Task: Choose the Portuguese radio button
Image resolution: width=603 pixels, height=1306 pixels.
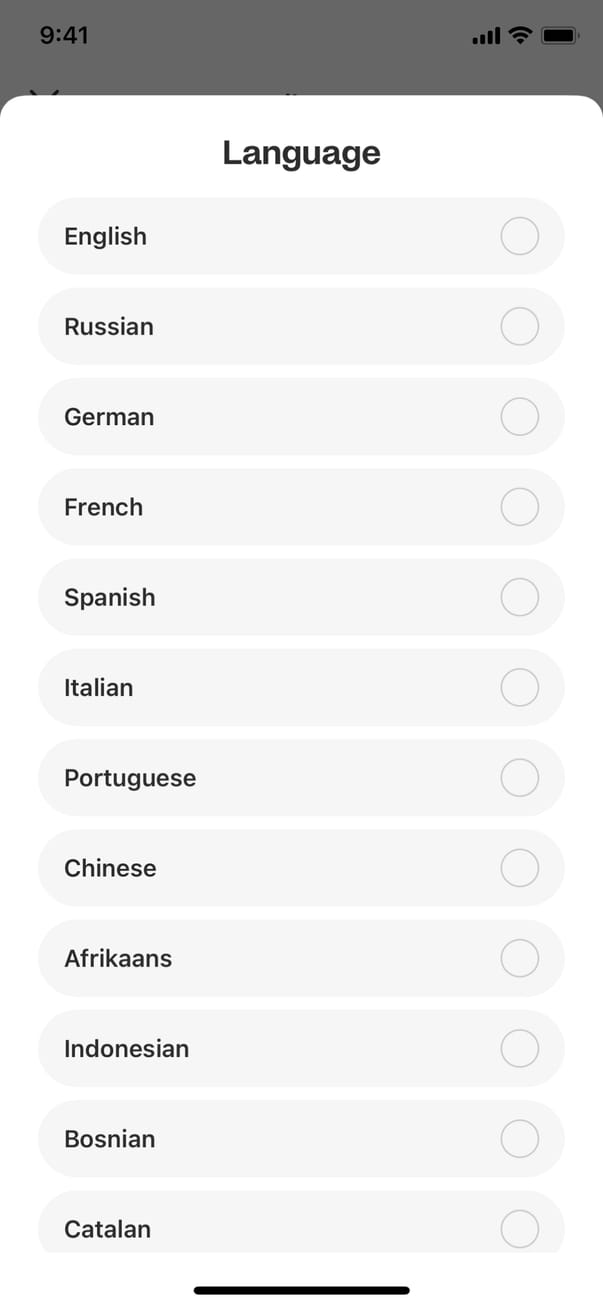Action: (519, 778)
